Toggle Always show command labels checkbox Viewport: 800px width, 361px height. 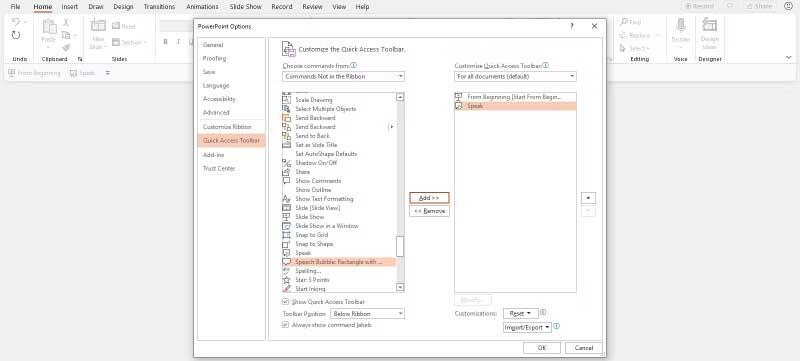286,325
